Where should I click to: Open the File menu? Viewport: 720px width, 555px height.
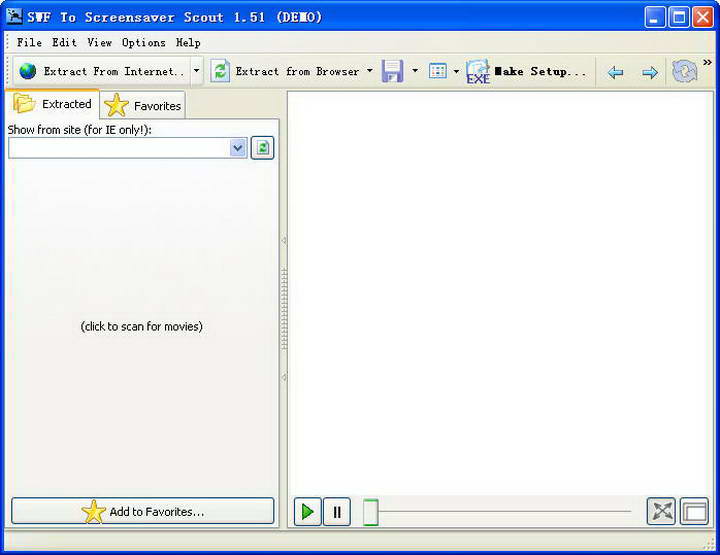pos(29,43)
